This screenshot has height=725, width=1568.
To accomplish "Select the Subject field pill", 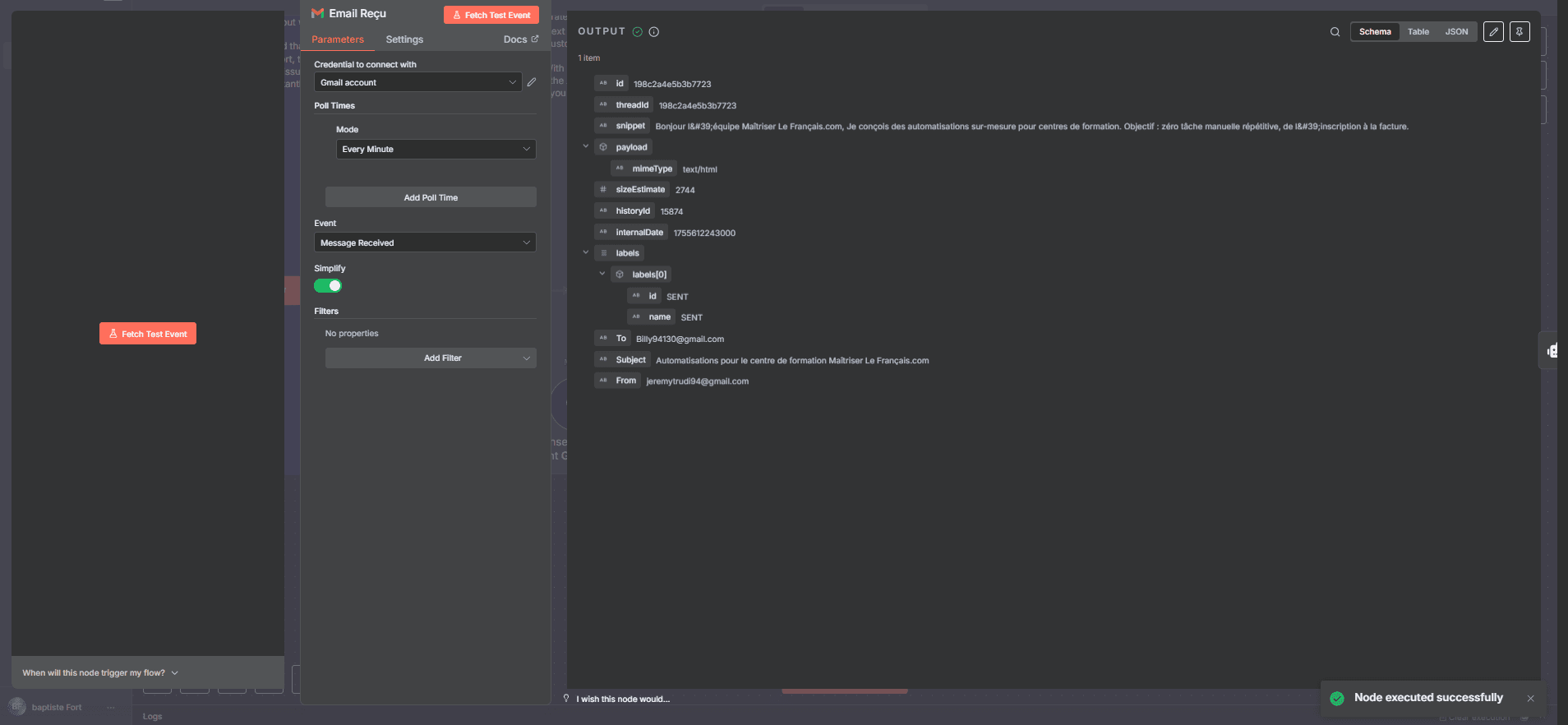I will click(x=622, y=360).
